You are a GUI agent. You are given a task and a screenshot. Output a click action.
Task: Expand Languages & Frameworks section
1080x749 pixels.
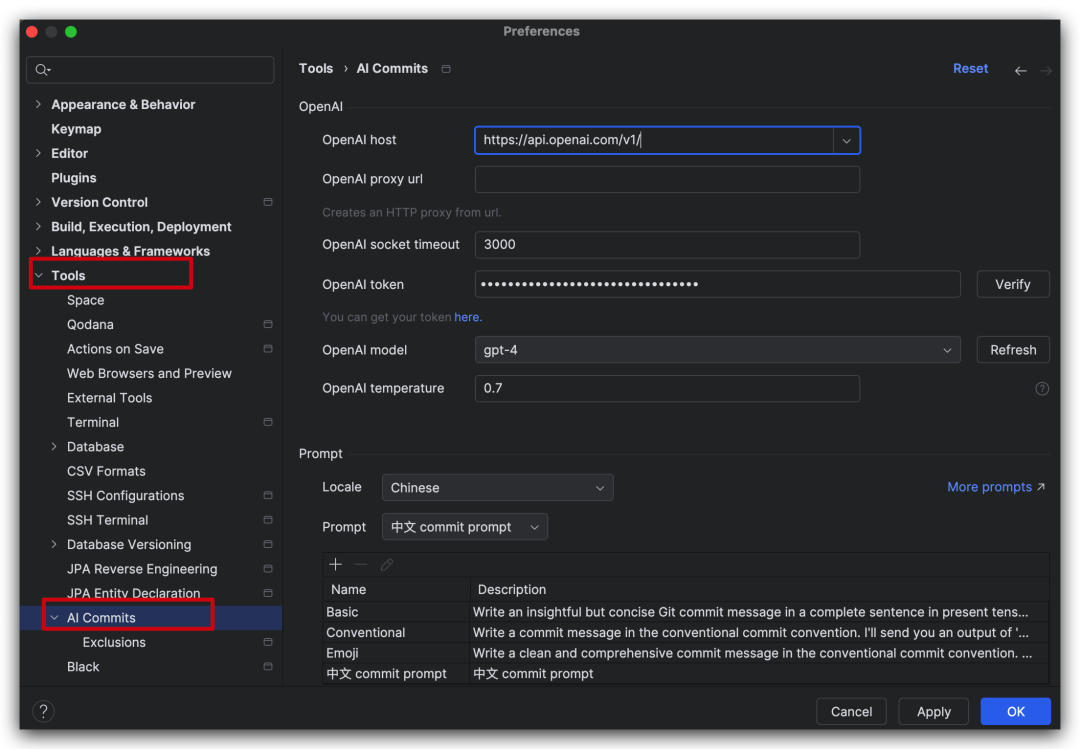[39, 251]
